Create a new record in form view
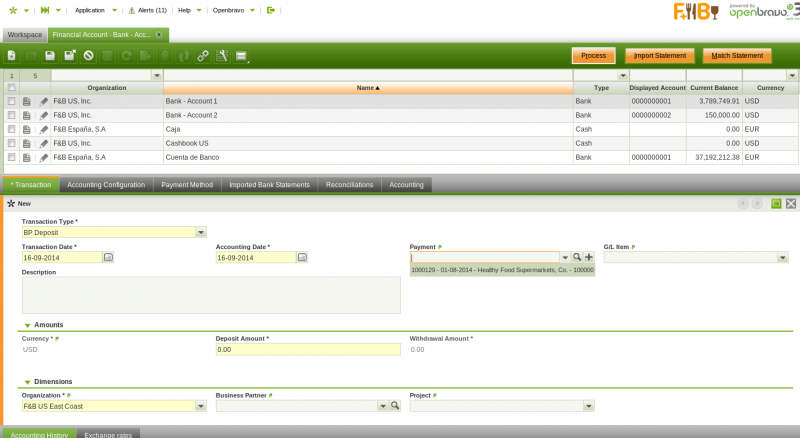Image resolution: width=800 pixels, height=438 pixels. coord(12,56)
